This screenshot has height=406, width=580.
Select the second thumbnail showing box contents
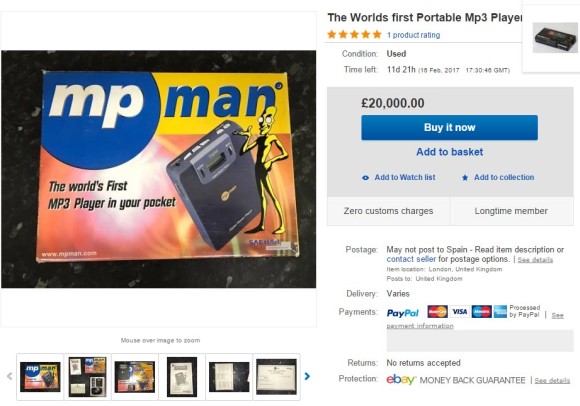point(87,377)
